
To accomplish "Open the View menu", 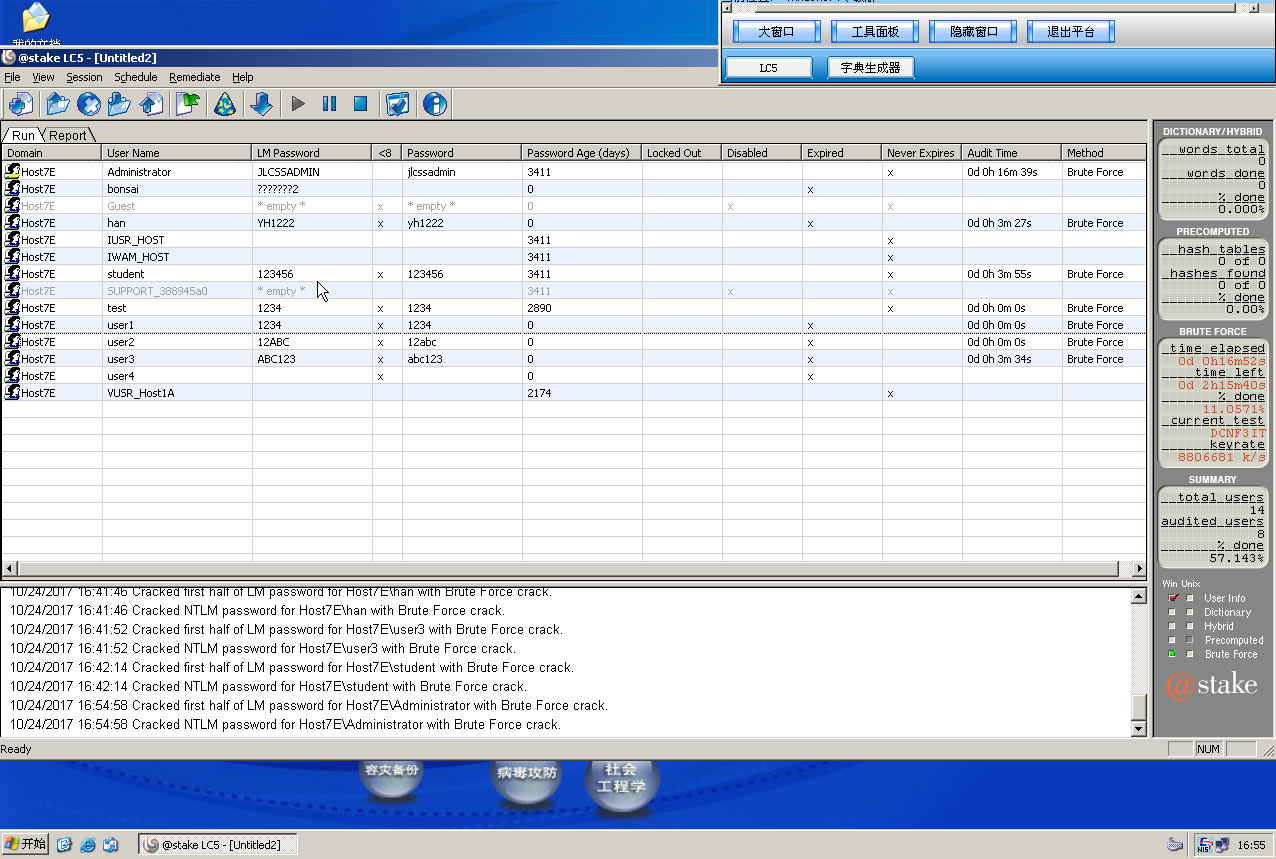I will (43, 77).
